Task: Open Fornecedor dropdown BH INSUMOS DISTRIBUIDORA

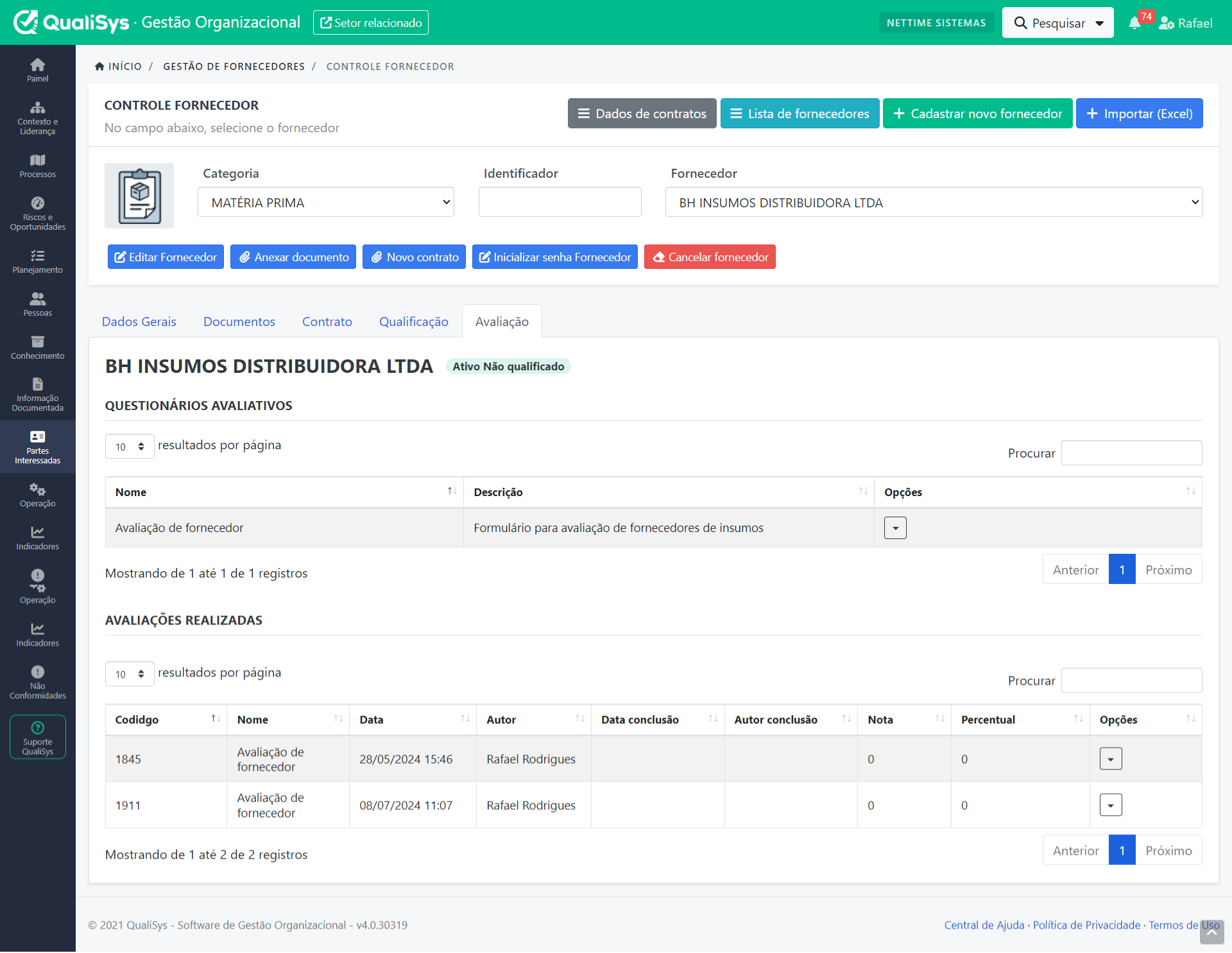Action: [x=934, y=202]
